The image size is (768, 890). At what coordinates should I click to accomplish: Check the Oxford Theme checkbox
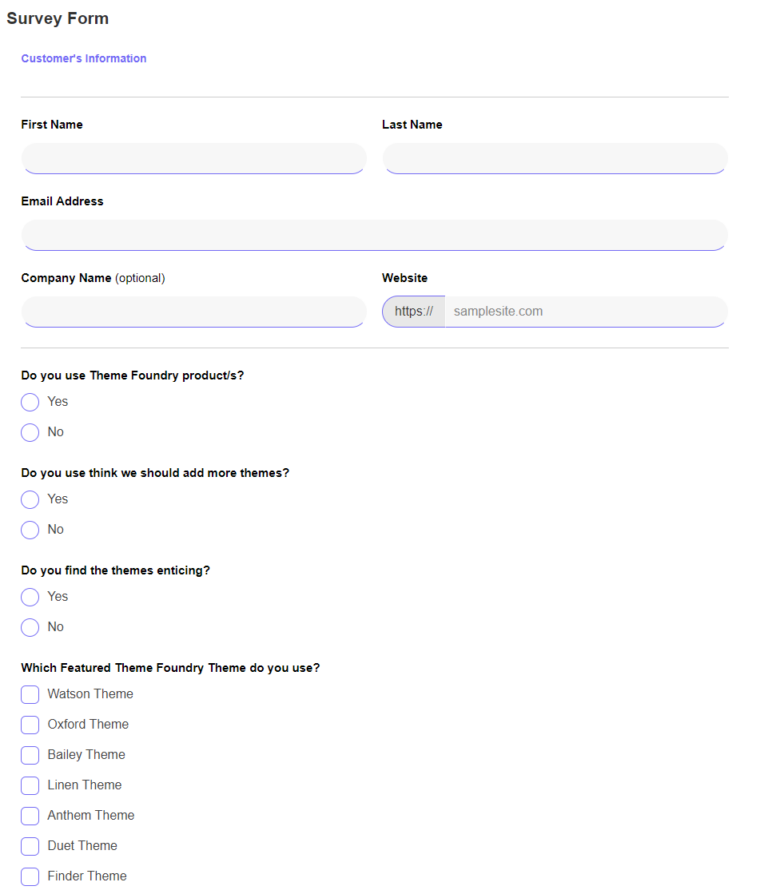tap(30, 724)
